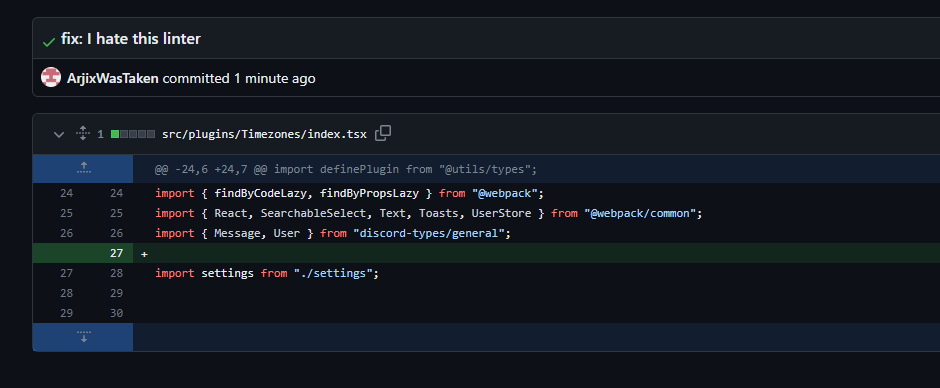Click new line number 27 on added line
The height and width of the screenshot is (388, 940).
(116, 253)
